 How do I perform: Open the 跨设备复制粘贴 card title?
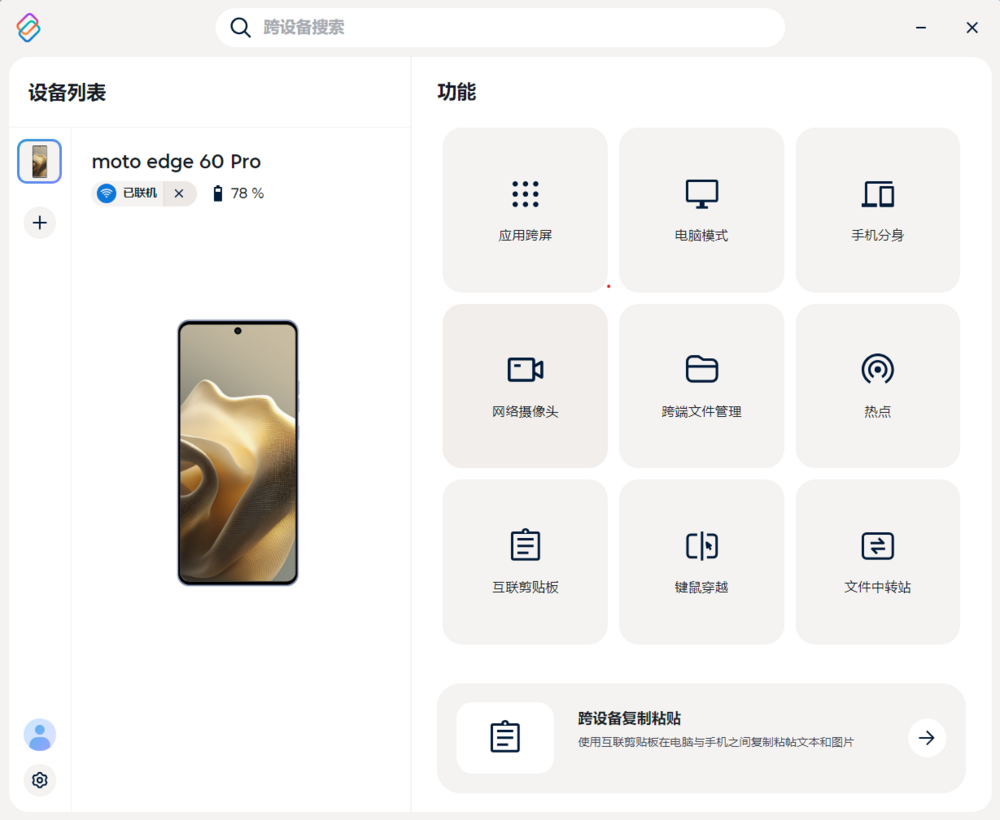coord(629,718)
